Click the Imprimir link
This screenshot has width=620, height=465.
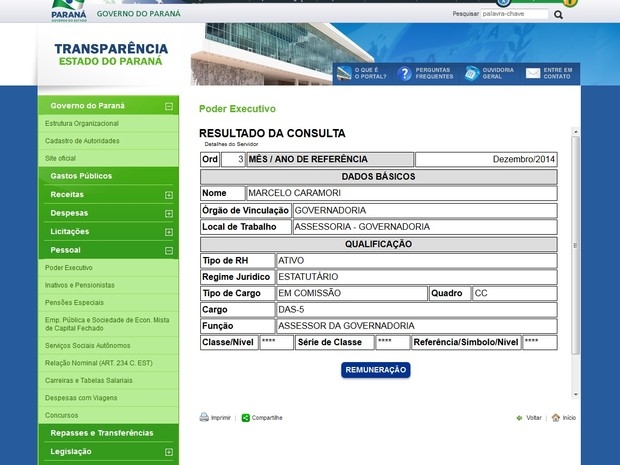coord(221,418)
